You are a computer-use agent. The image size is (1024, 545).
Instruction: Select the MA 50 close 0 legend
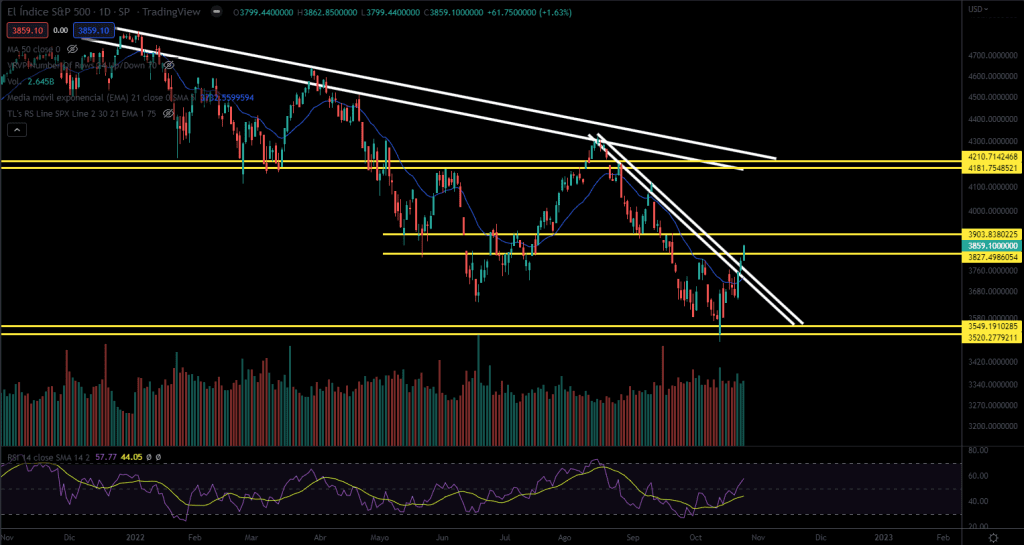click(x=34, y=49)
